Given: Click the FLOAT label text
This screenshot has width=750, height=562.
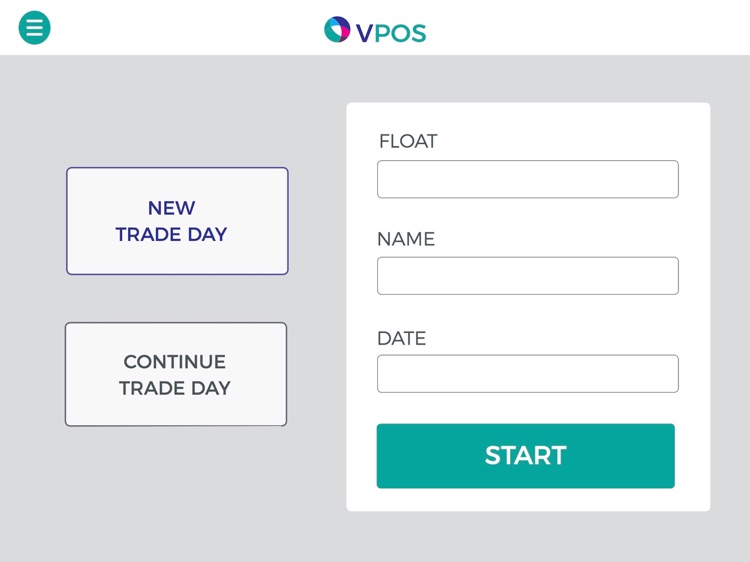Looking at the screenshot, I should pos(408,141).
